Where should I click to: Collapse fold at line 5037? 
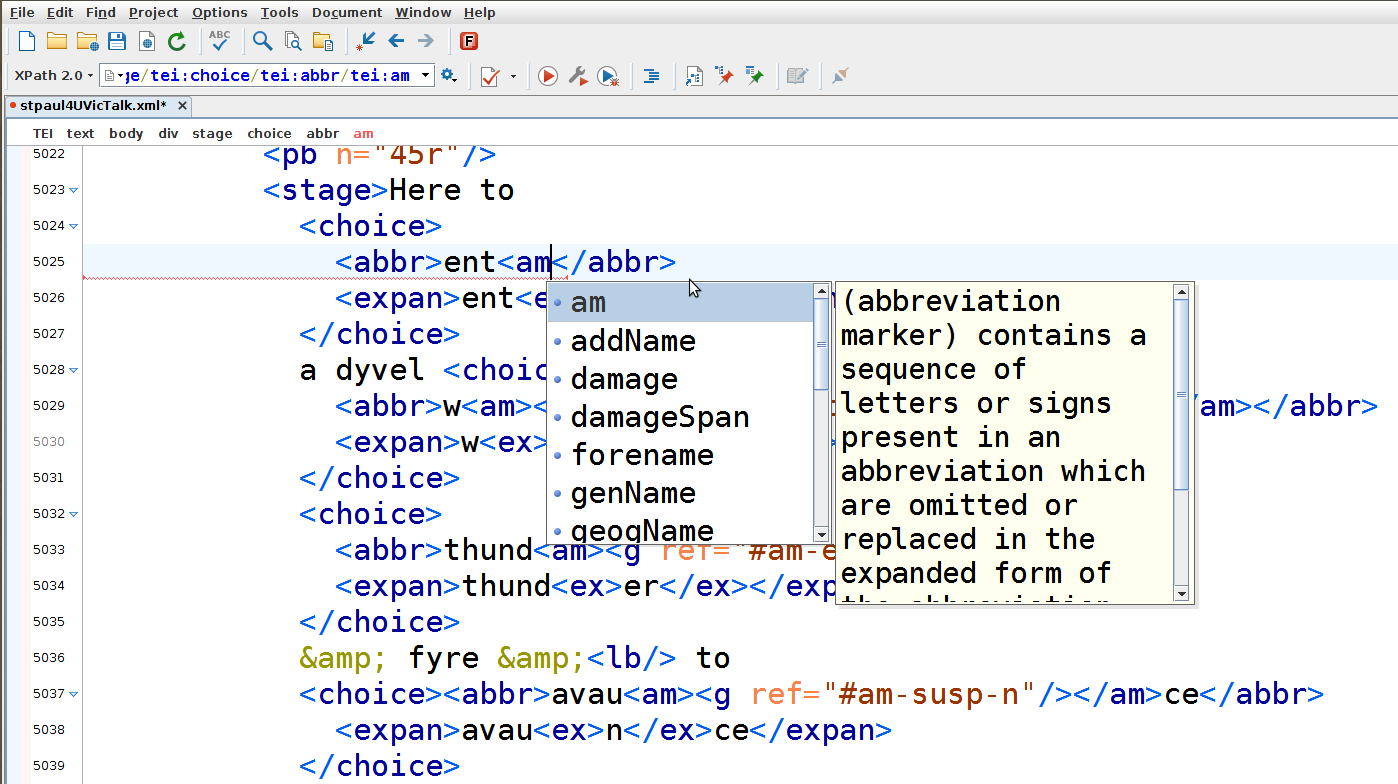pos(74,694)
